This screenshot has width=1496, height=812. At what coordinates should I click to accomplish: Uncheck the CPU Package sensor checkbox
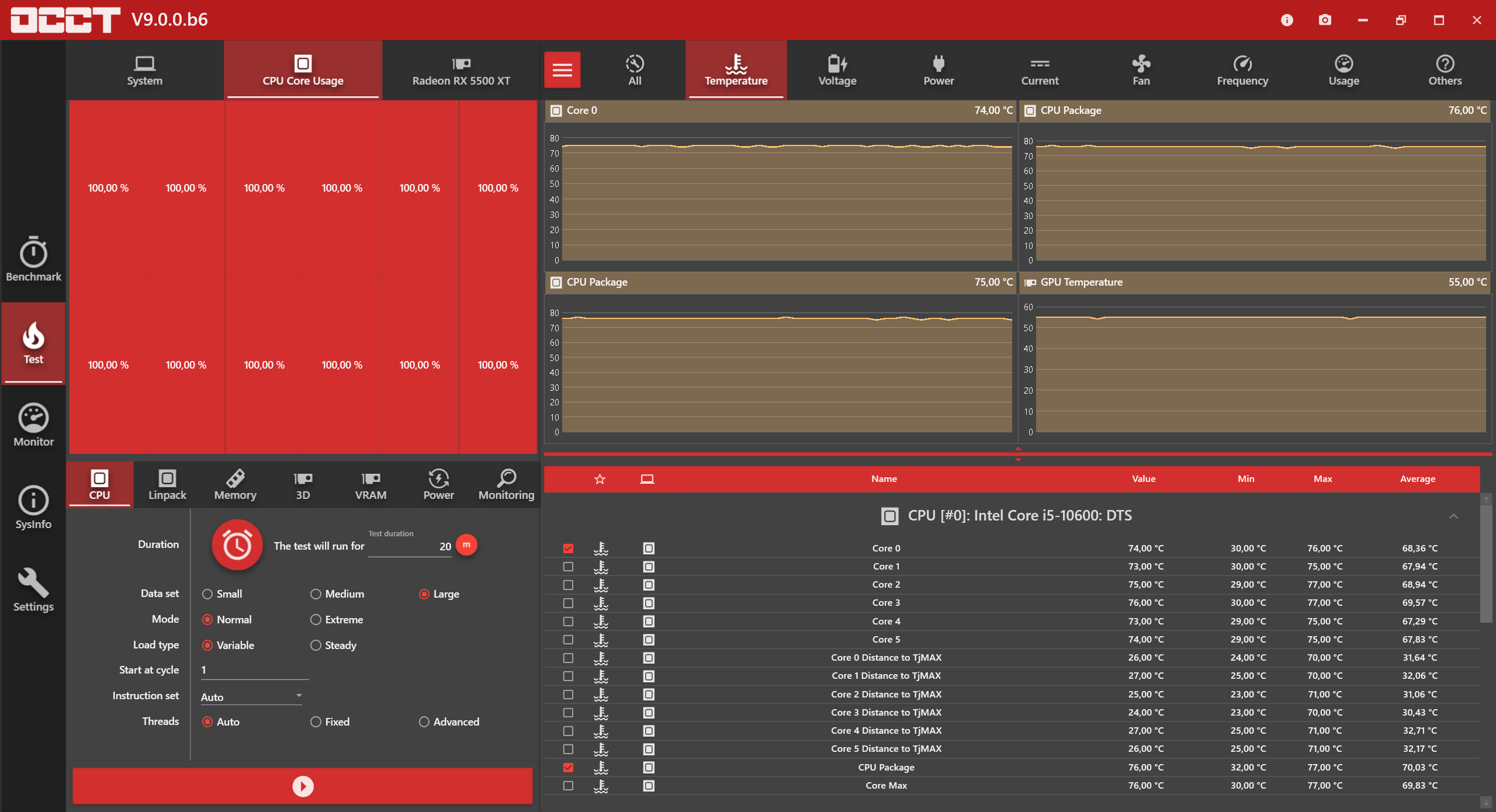568,768
